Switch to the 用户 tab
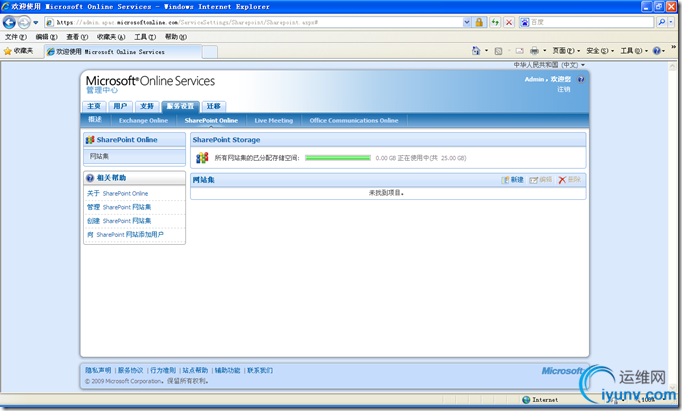Viewport: 682px width, 411px height. [x=120, y=106]
